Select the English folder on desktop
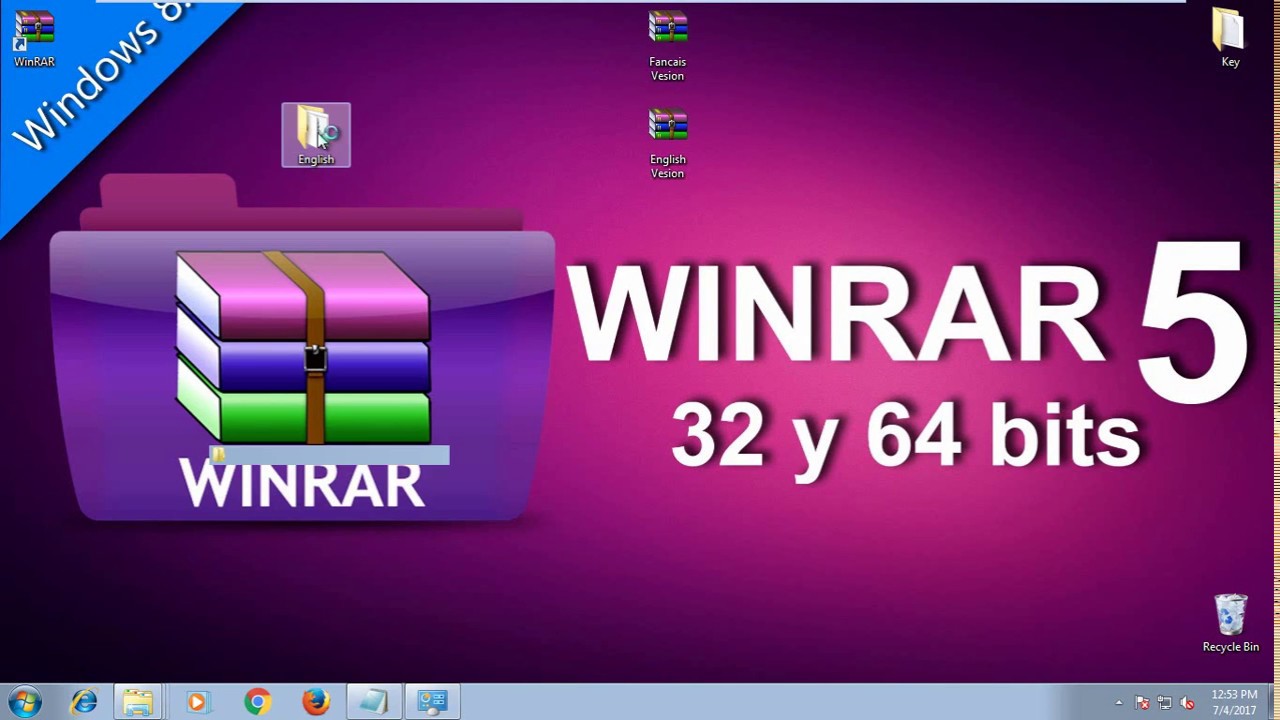This screenshot has width=1280, height=720. [316, 135]
